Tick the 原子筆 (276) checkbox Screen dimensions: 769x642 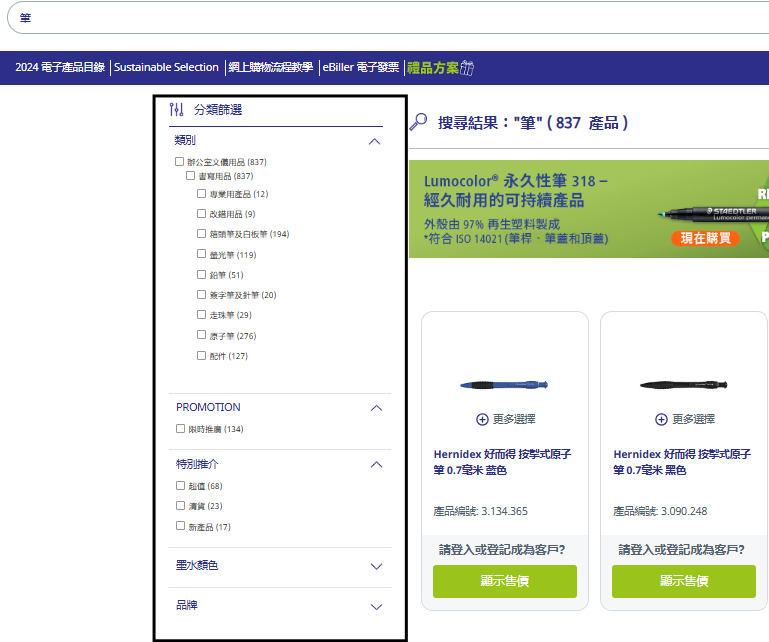201,334
